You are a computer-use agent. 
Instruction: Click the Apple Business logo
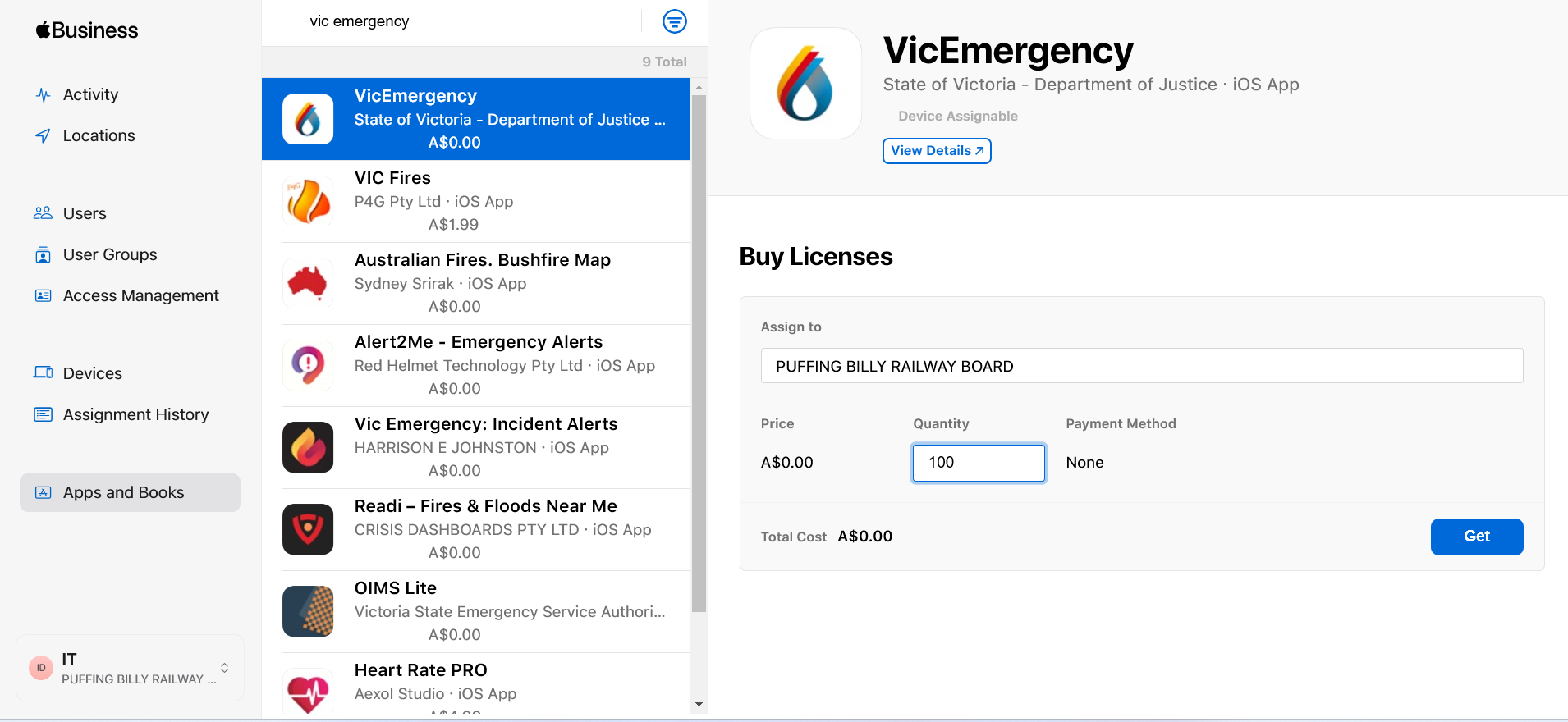[x=87, y=30]
